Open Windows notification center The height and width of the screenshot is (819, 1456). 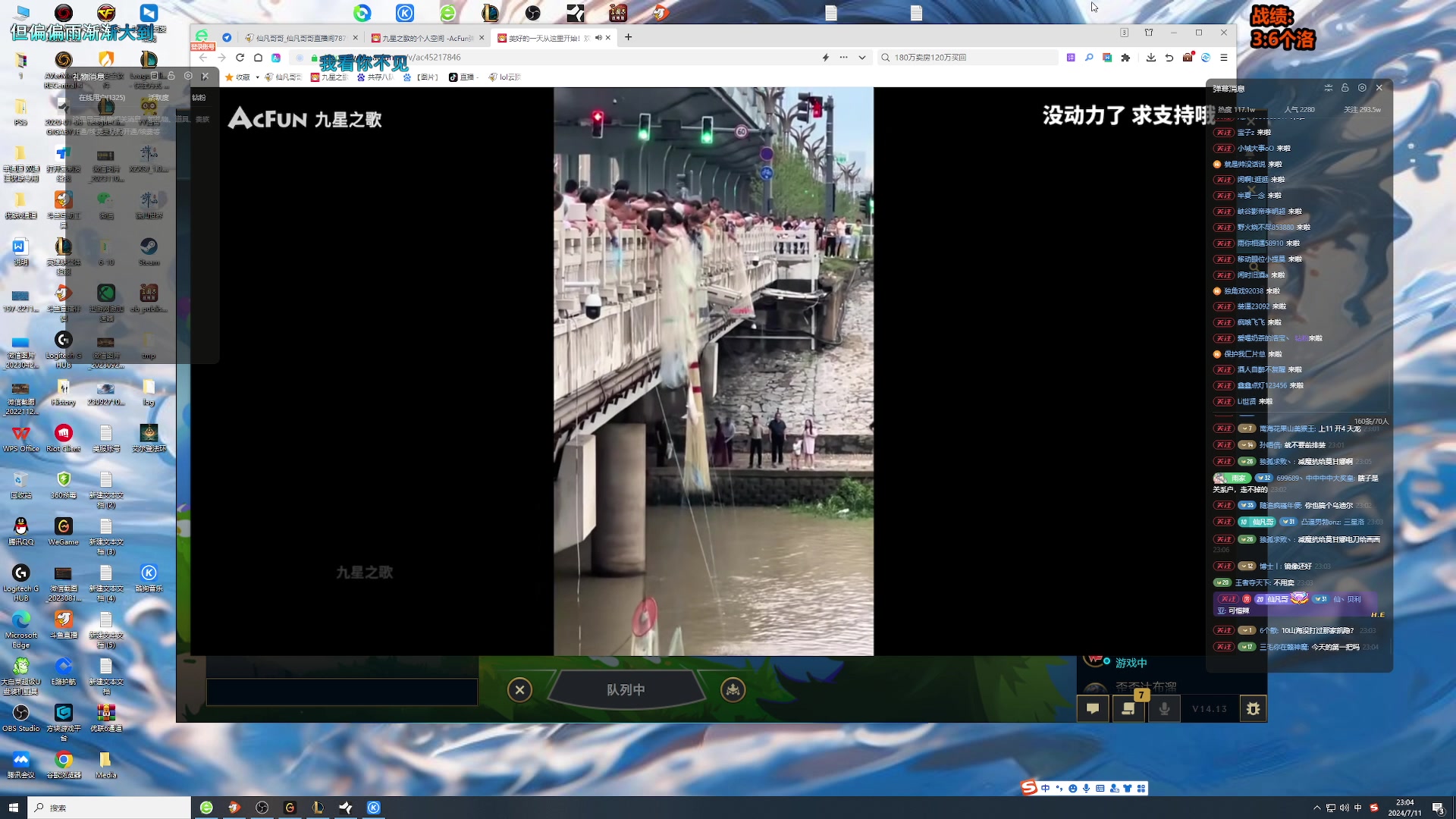(x=1438, y=808)
